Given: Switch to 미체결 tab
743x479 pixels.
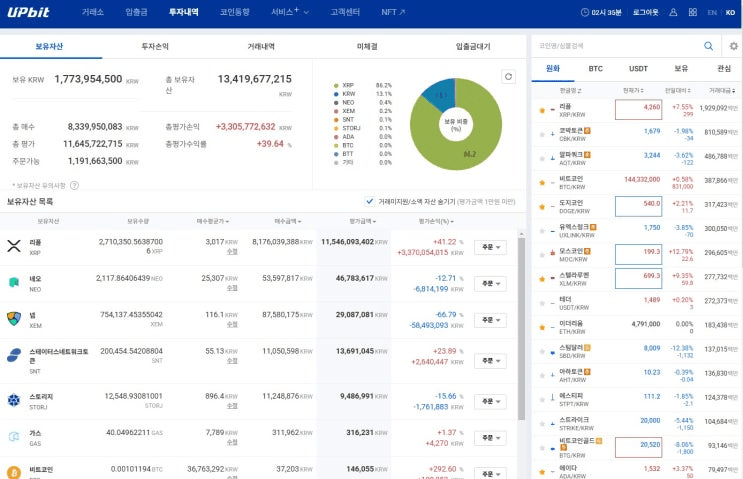Looking at the screenshot, I should point(367,46).
